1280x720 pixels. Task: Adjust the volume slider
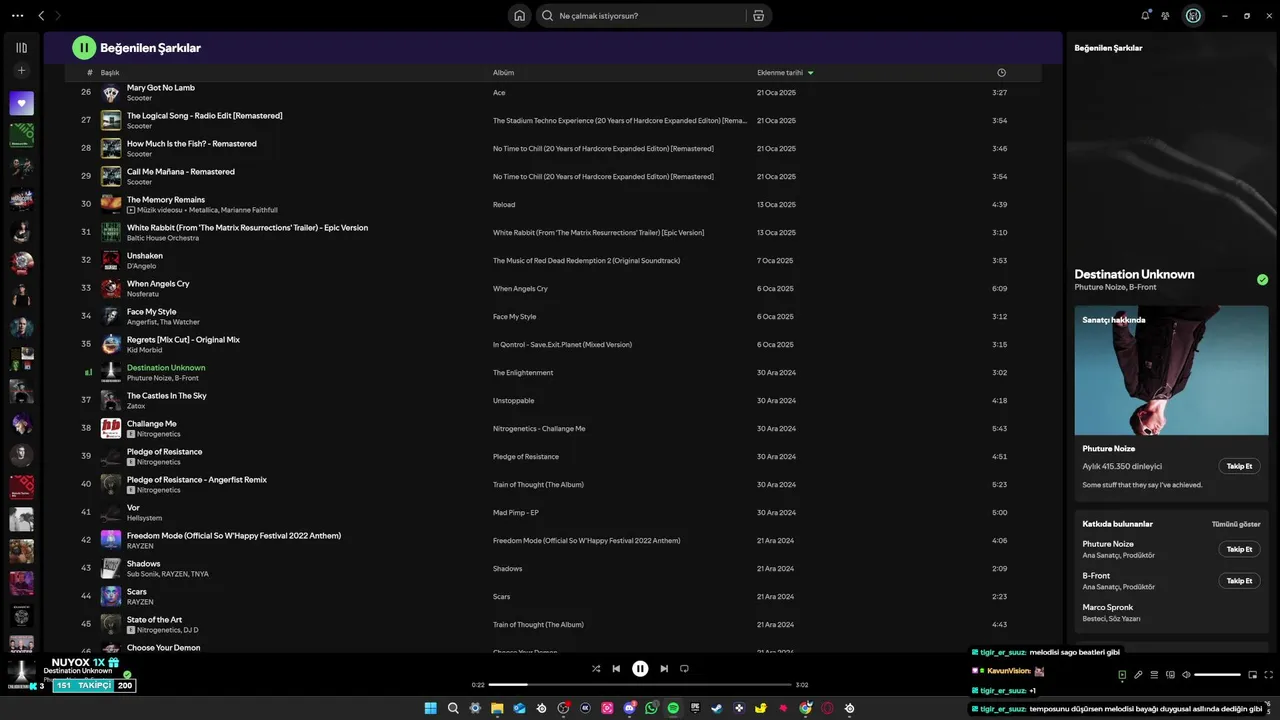point(1217,675)
